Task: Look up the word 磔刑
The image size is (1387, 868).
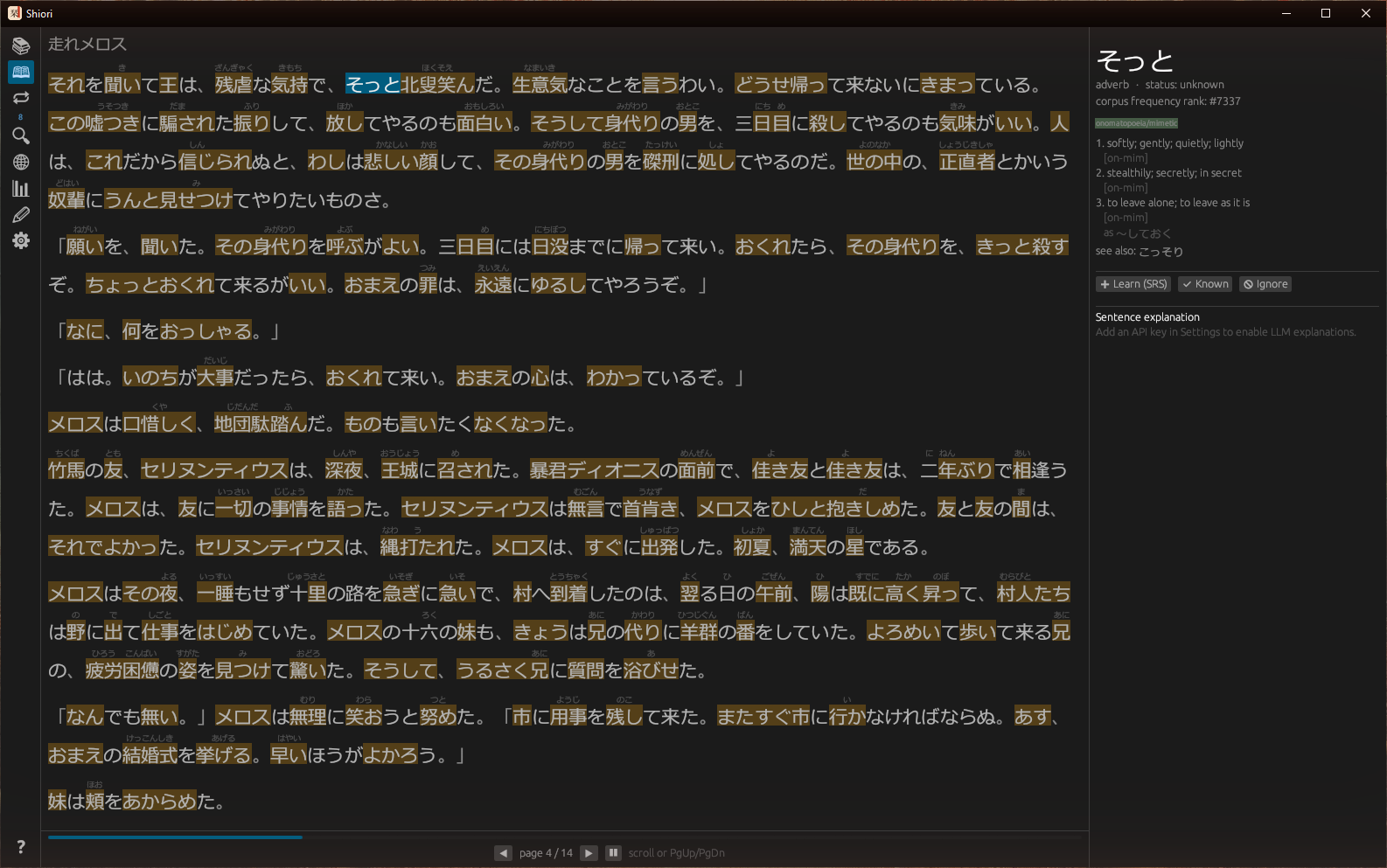Action: pos(661,162)
